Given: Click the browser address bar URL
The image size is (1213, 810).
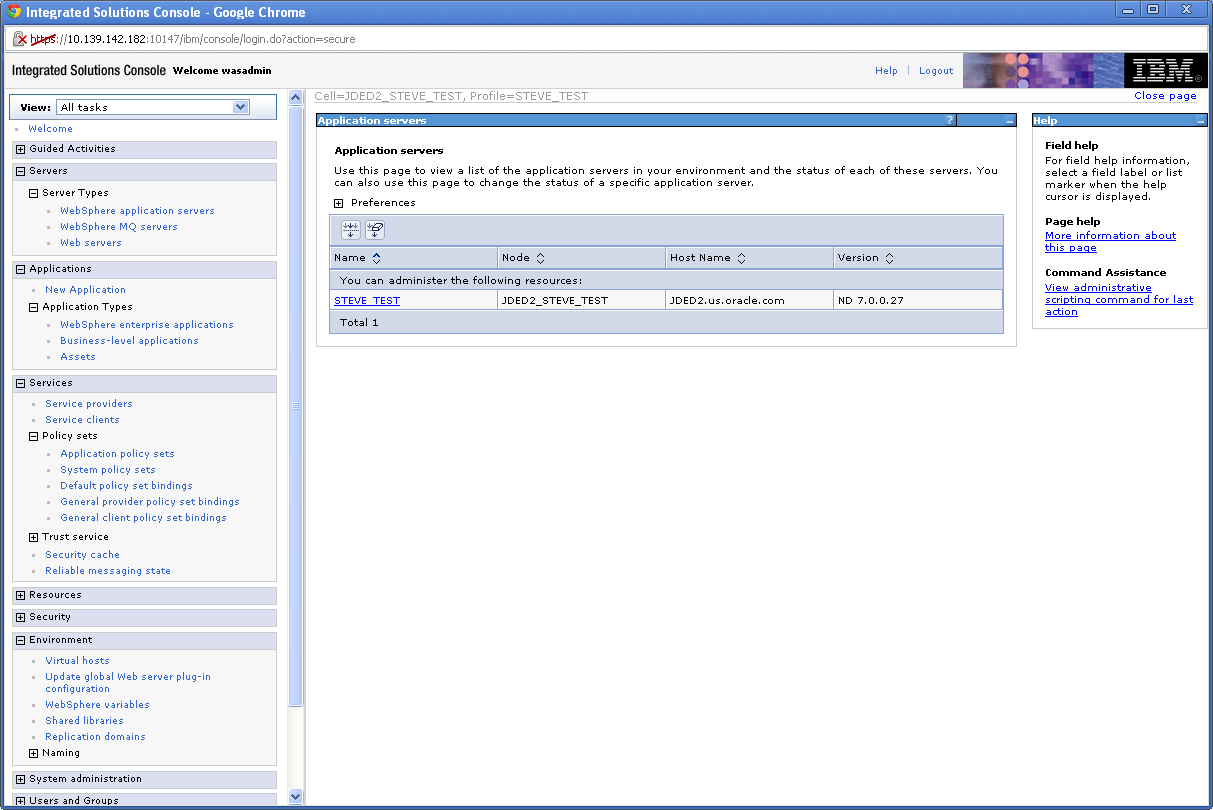Looking at the screenshot, I should tap(192, 39).
